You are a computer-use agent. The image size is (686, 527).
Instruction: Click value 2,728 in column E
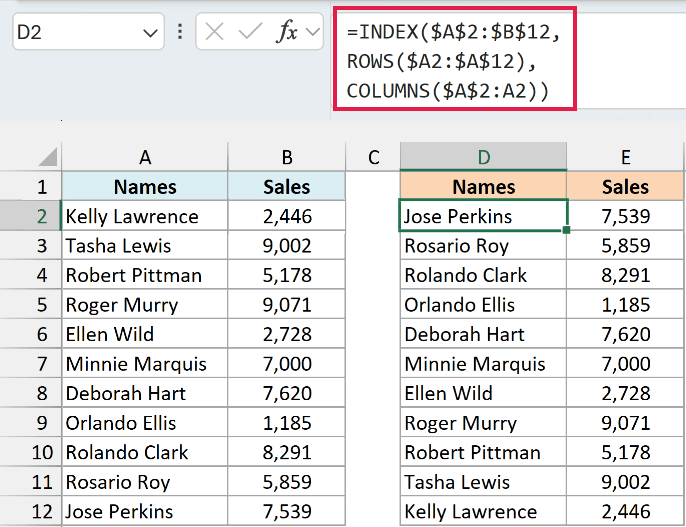coord(626,393)
